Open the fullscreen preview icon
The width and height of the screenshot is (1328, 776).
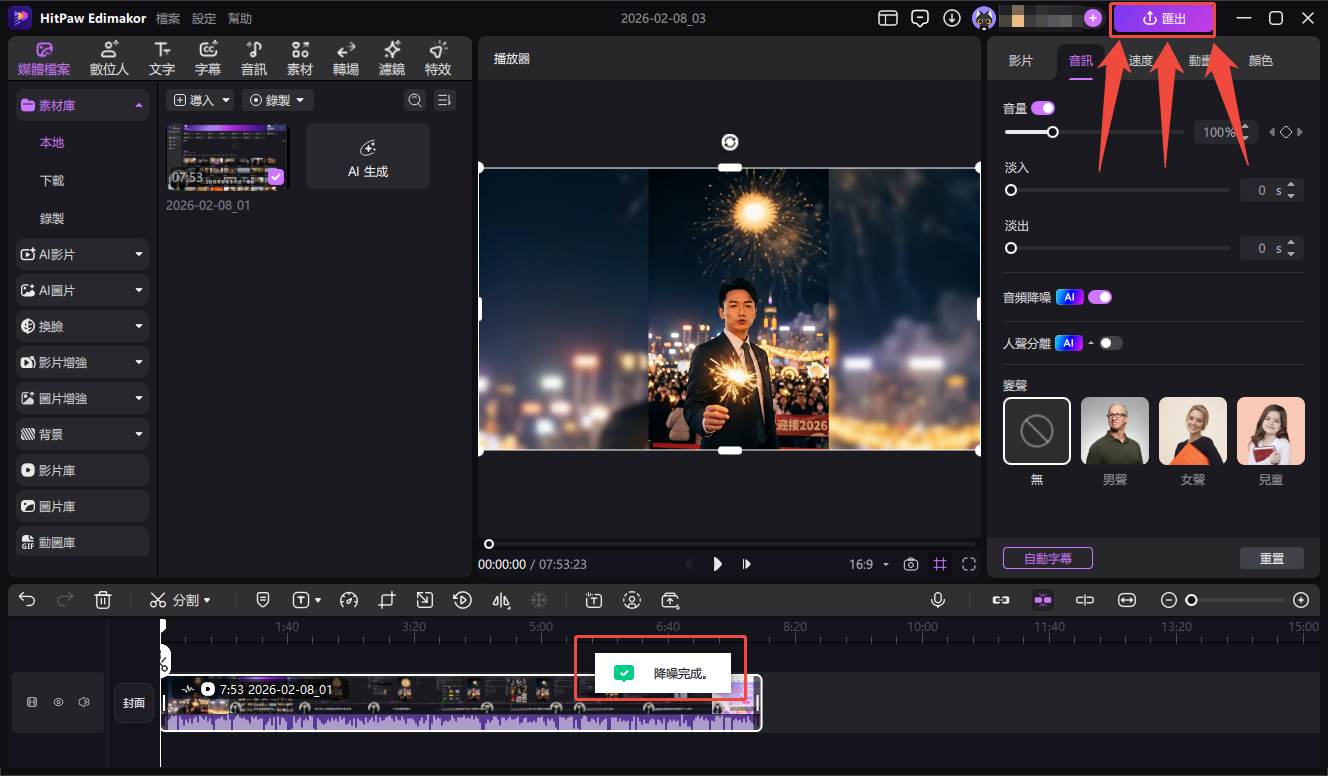pos(968,564)
